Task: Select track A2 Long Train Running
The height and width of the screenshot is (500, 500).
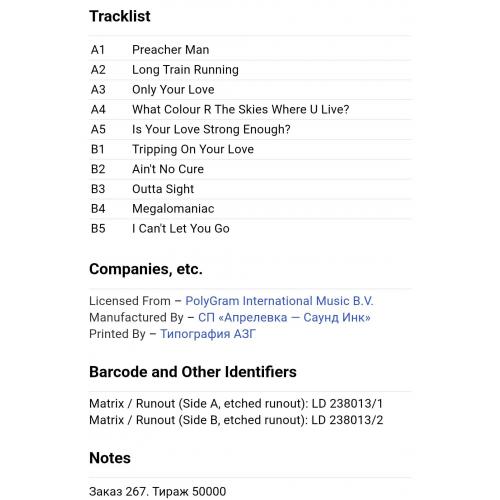Action: 250,70
